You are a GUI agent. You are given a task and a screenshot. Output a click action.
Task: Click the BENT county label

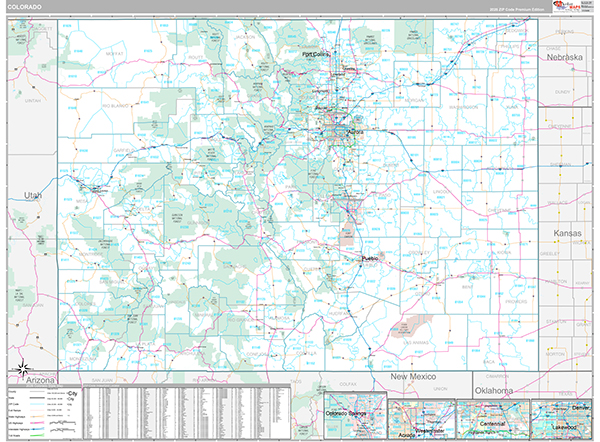468,287
